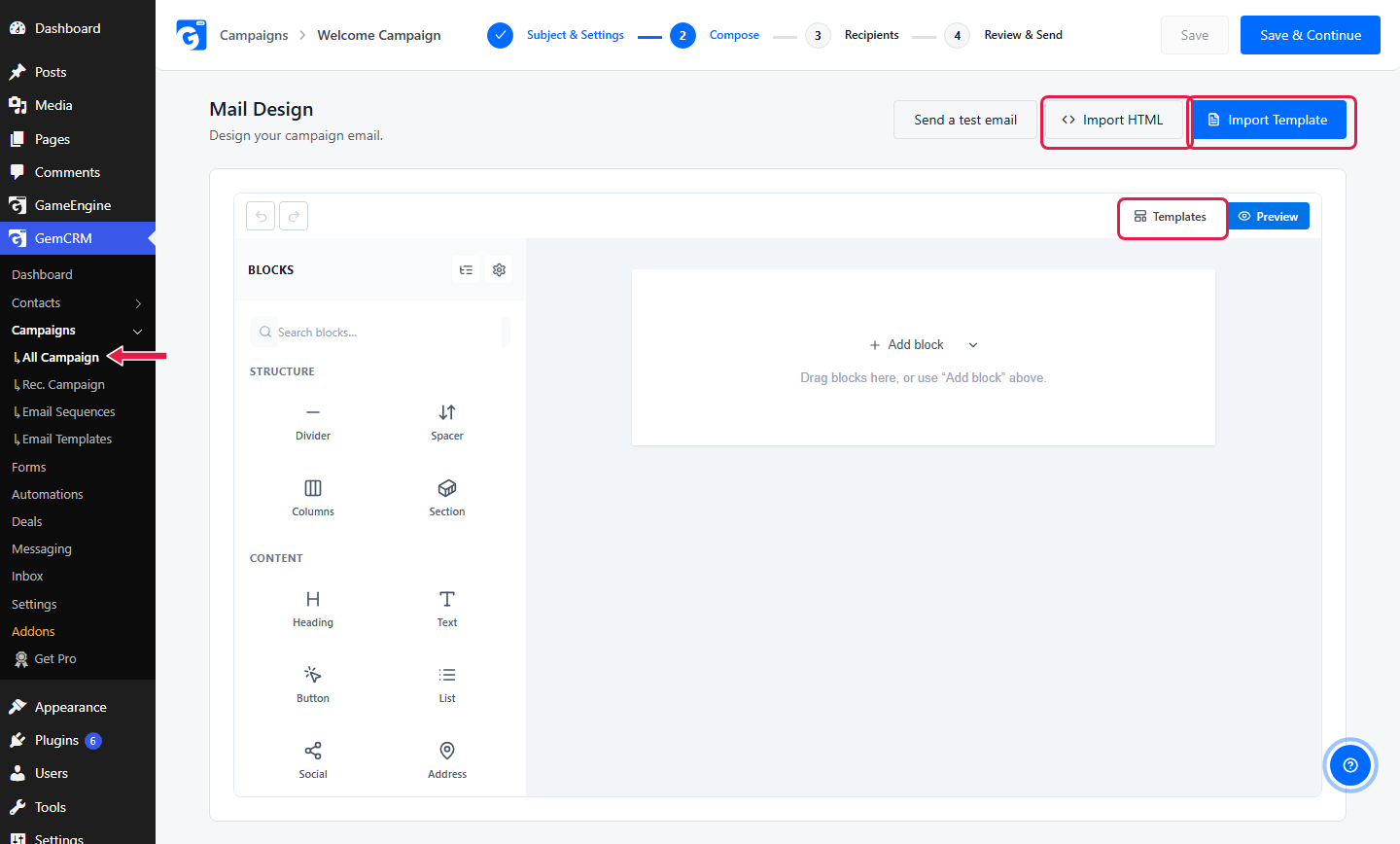Select the Section block

click(x=447, y=498)
